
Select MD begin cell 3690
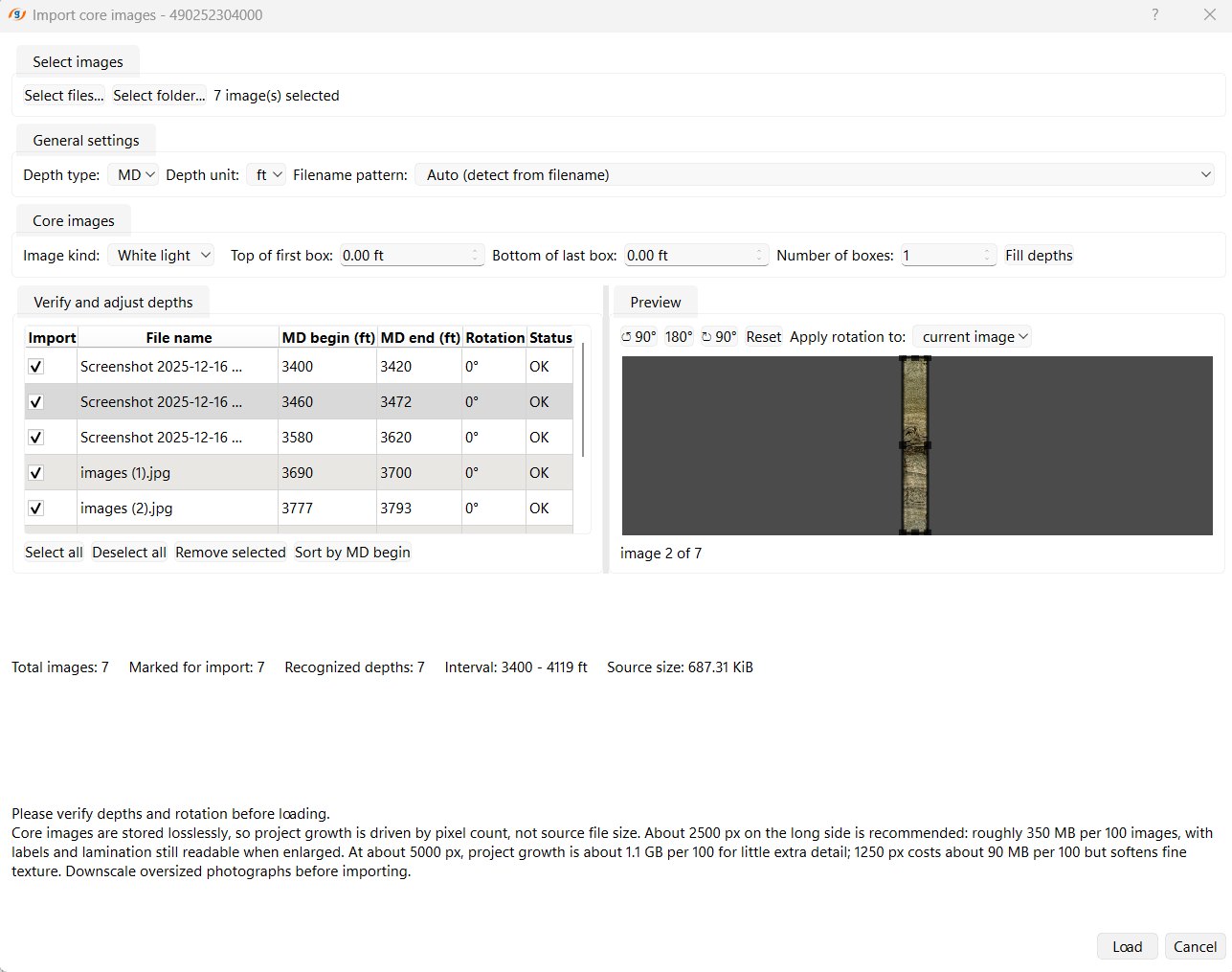click(x=328, y=472)
